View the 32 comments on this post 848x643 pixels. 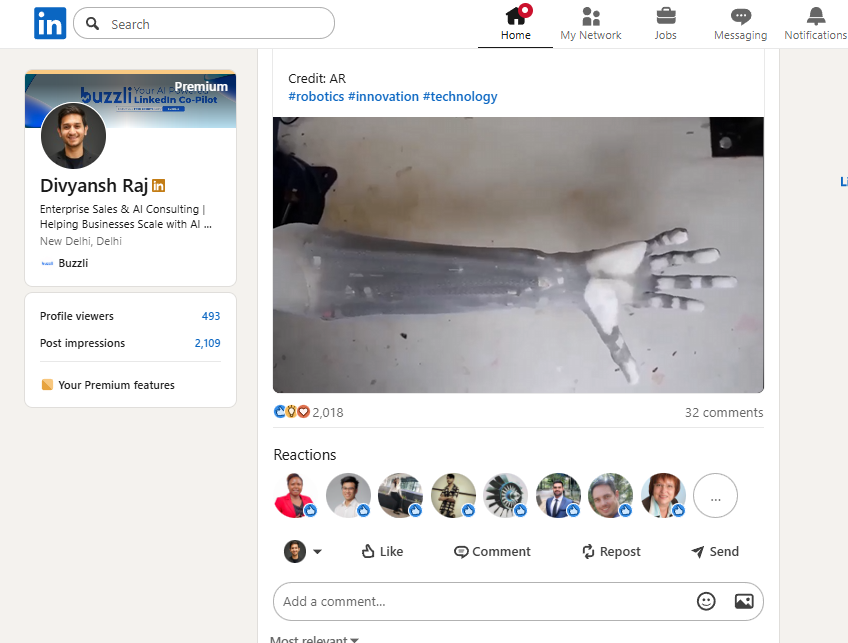[x=724, y=412]
